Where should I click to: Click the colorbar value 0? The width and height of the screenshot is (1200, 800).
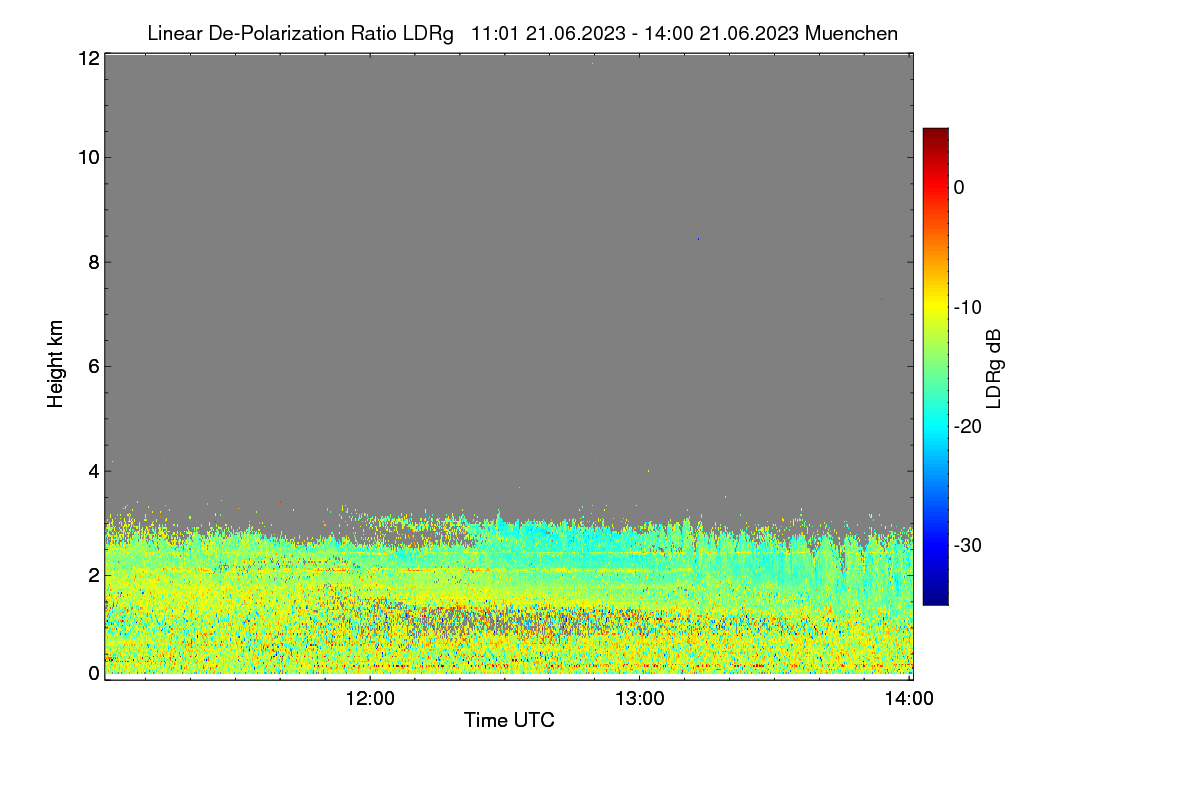[x=959, y=187]
